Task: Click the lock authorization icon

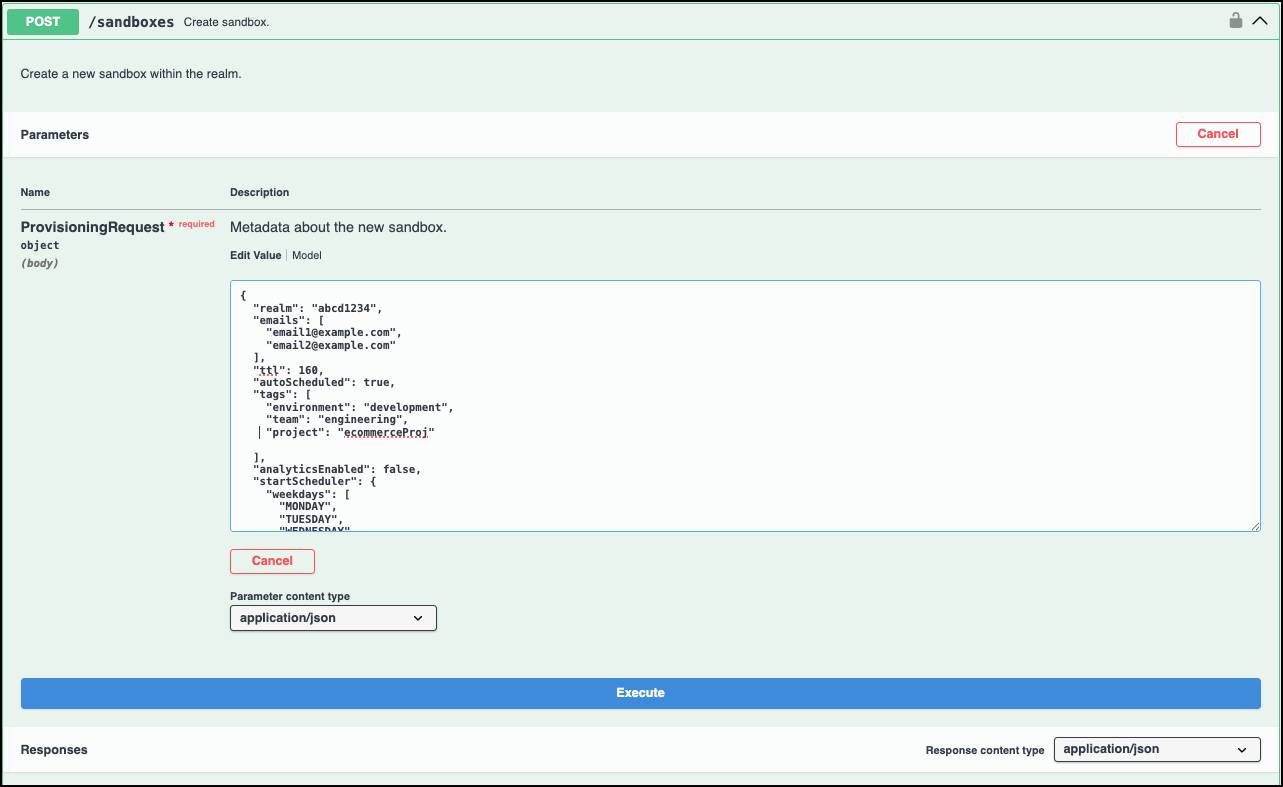Action: (x=1236, y=20)
